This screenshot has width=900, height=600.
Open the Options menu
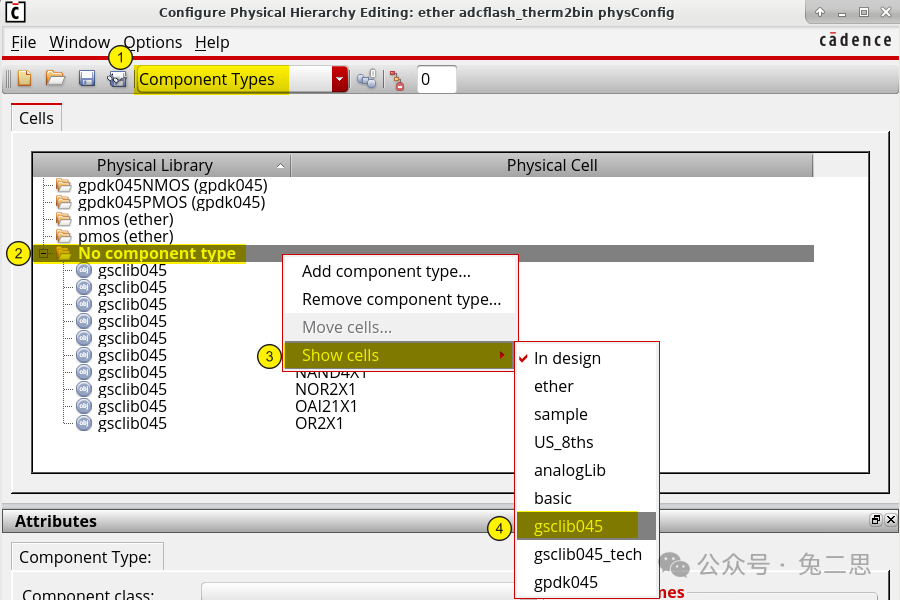[x=153, y=42]
